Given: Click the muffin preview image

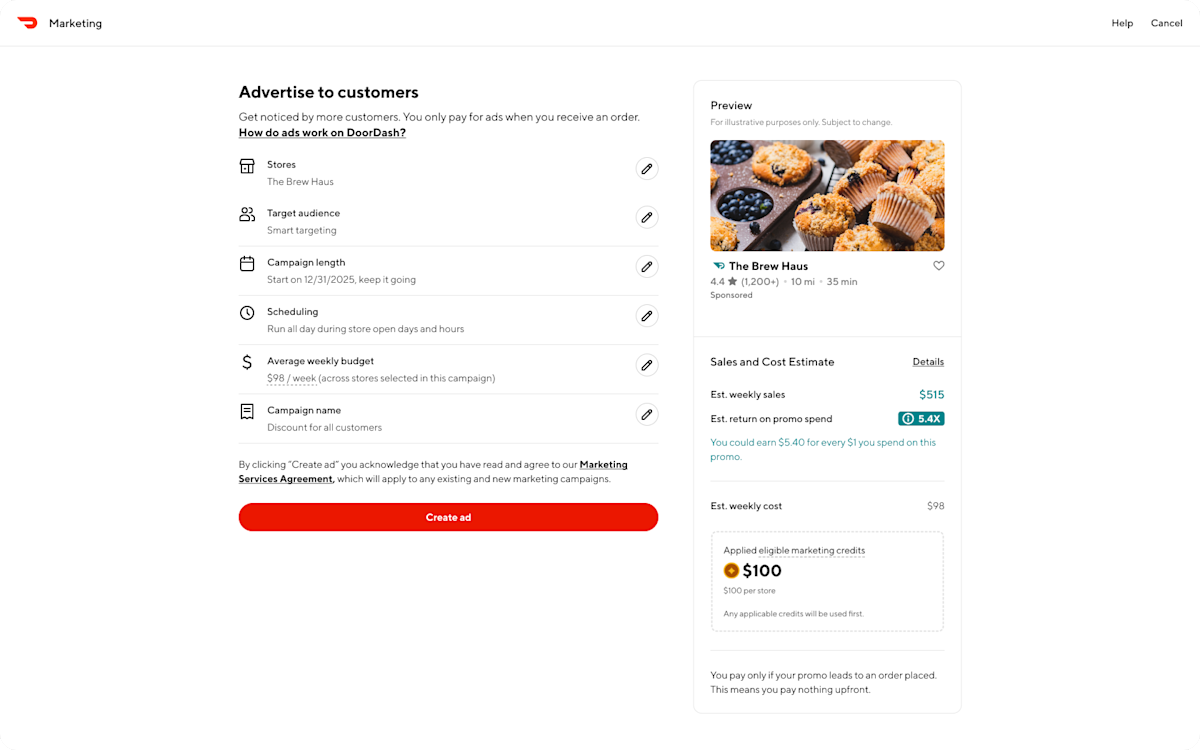Looking at the screenshot, I should 827,195.
